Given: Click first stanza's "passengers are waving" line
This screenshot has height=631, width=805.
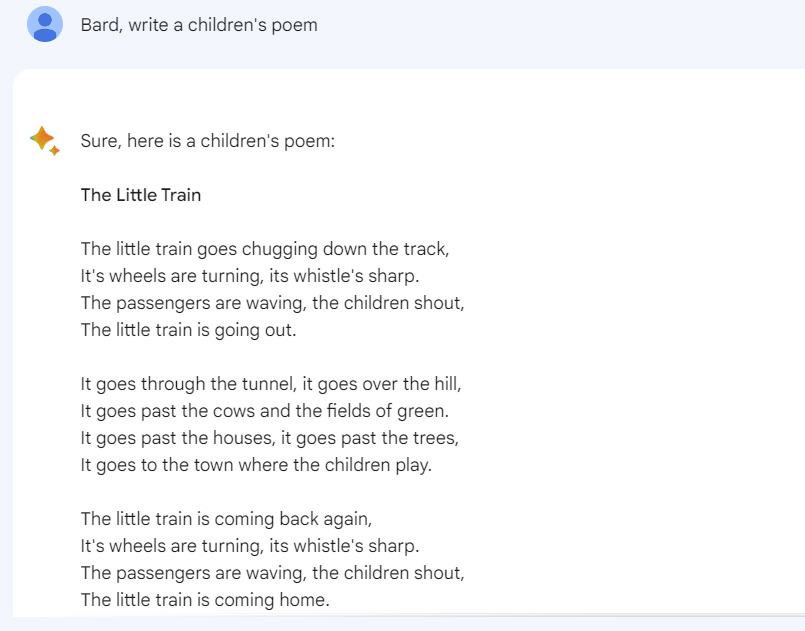Looking at the screenshot, I should [272, 302].
